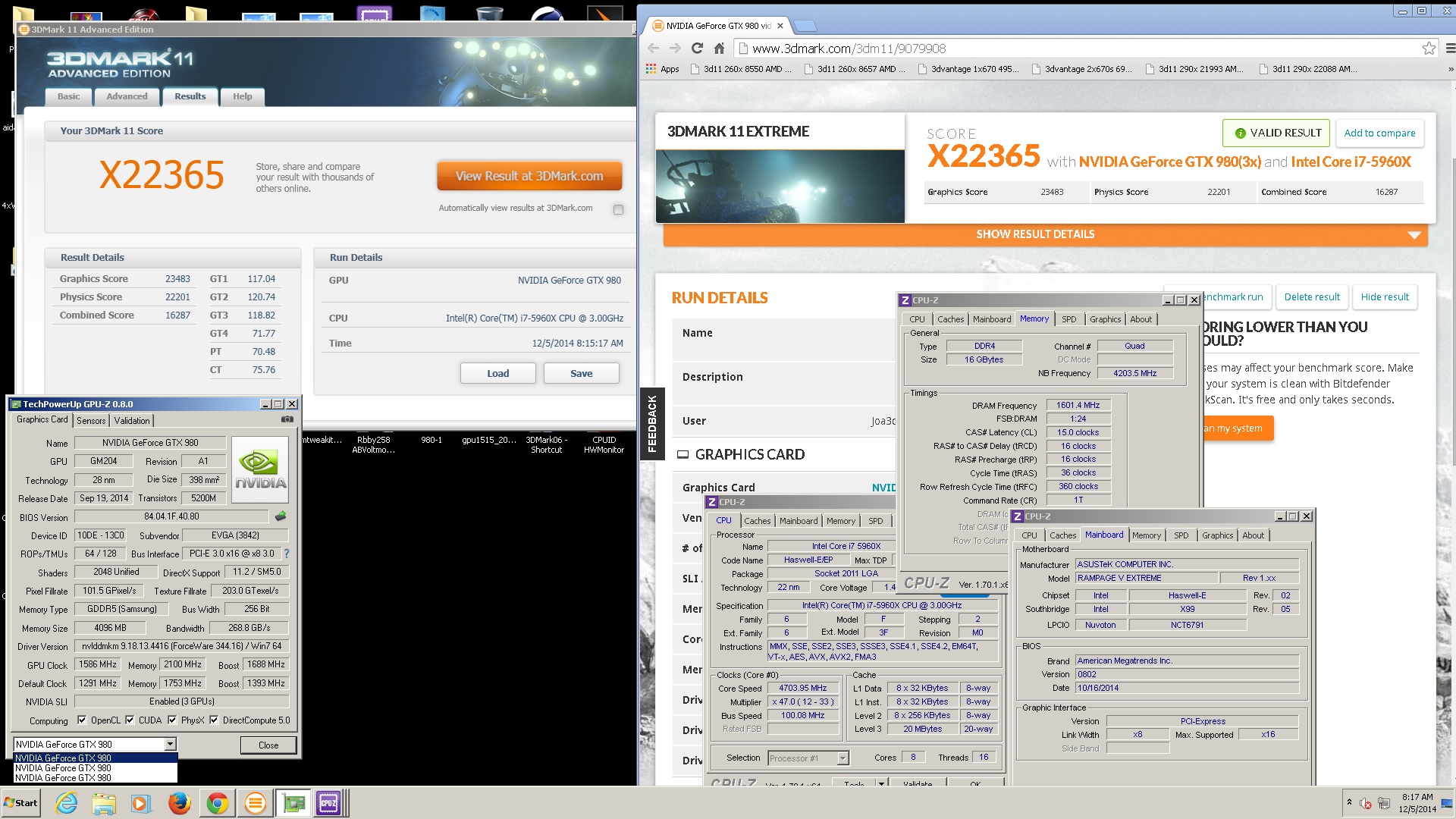Click Hide result button

coord(1385,297)
